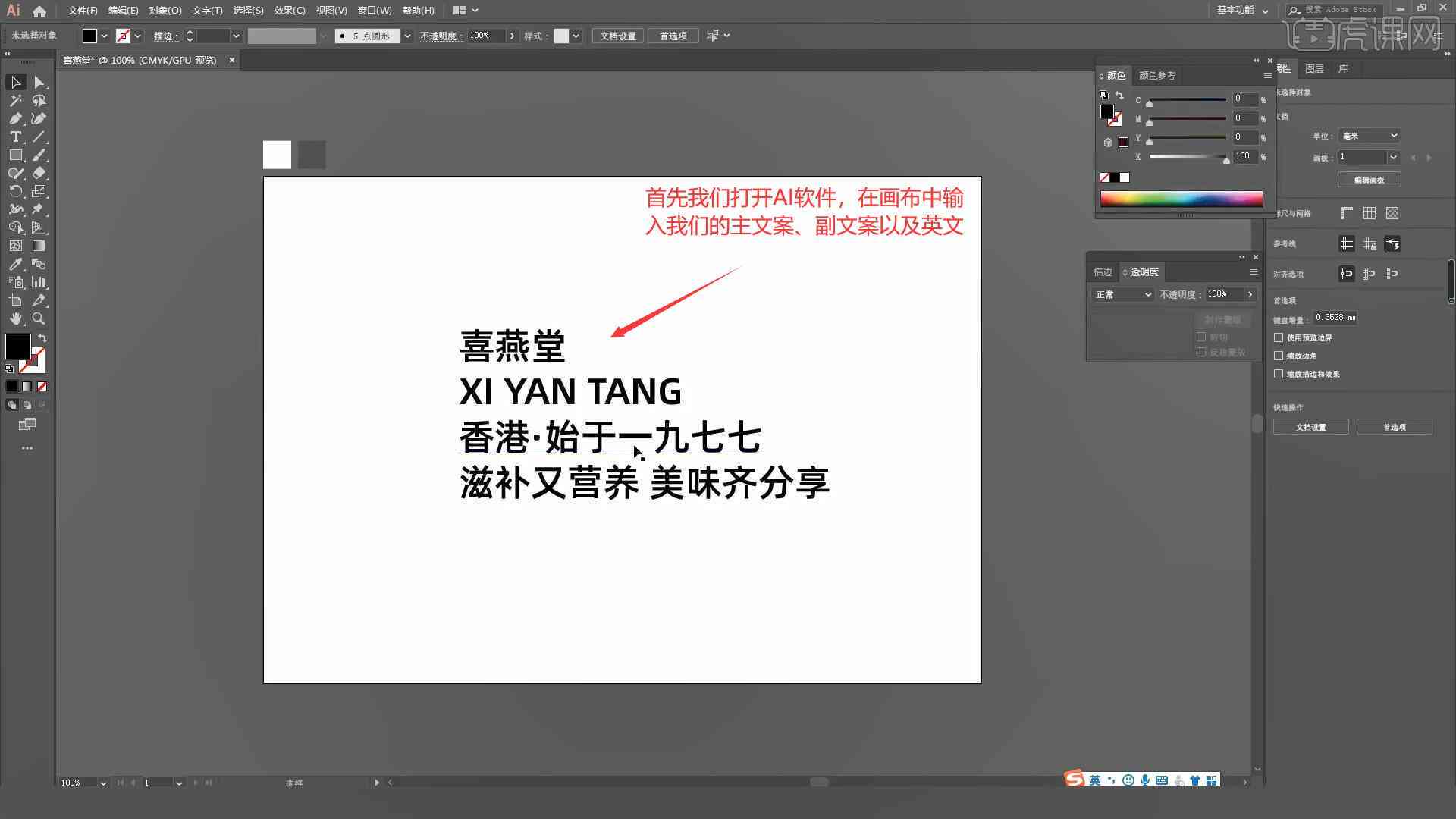1456x819 pixels.
Task: Select the Selection tool (arrow)
Action: [15, 82]
